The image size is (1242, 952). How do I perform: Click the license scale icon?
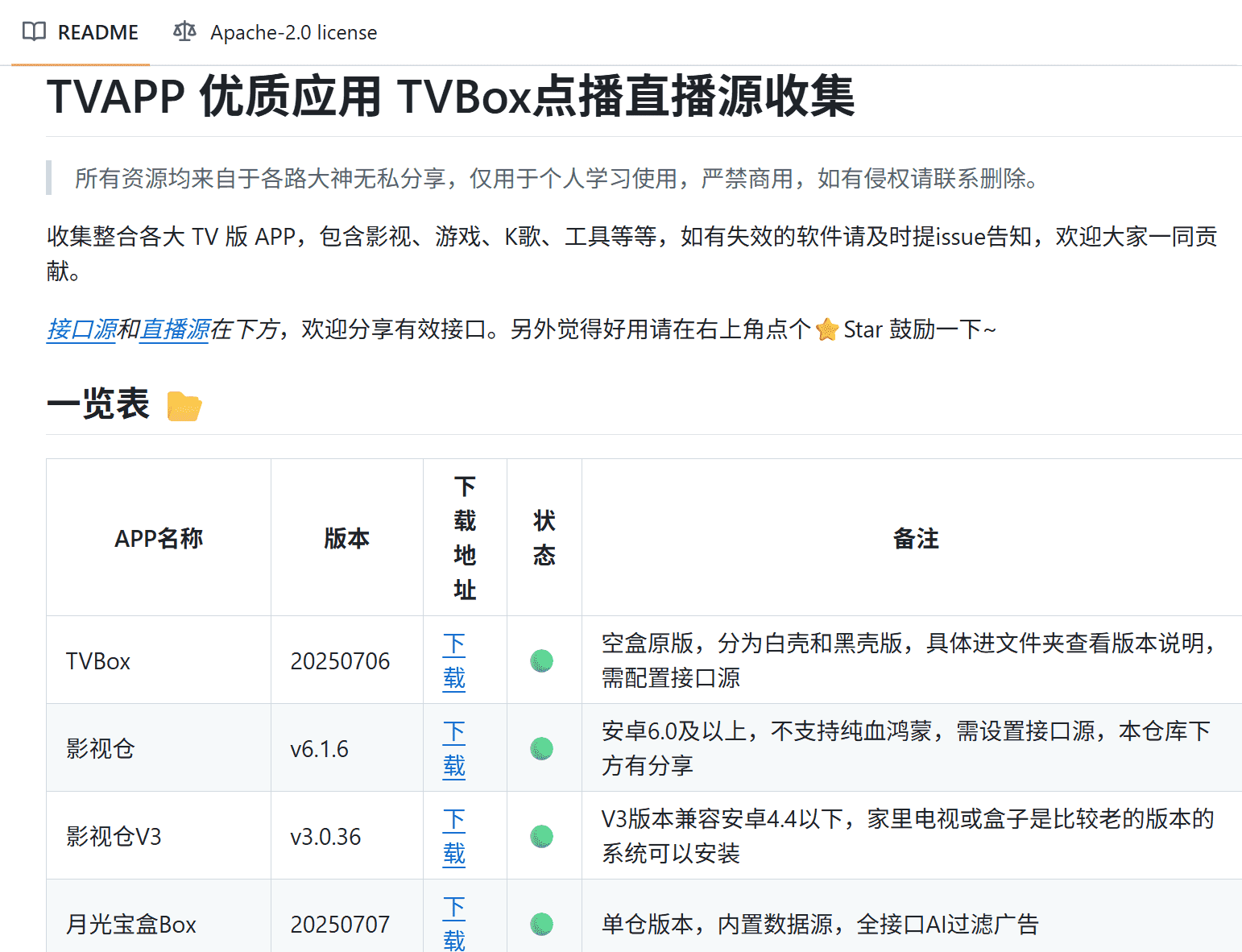click(x=184, y=32)
